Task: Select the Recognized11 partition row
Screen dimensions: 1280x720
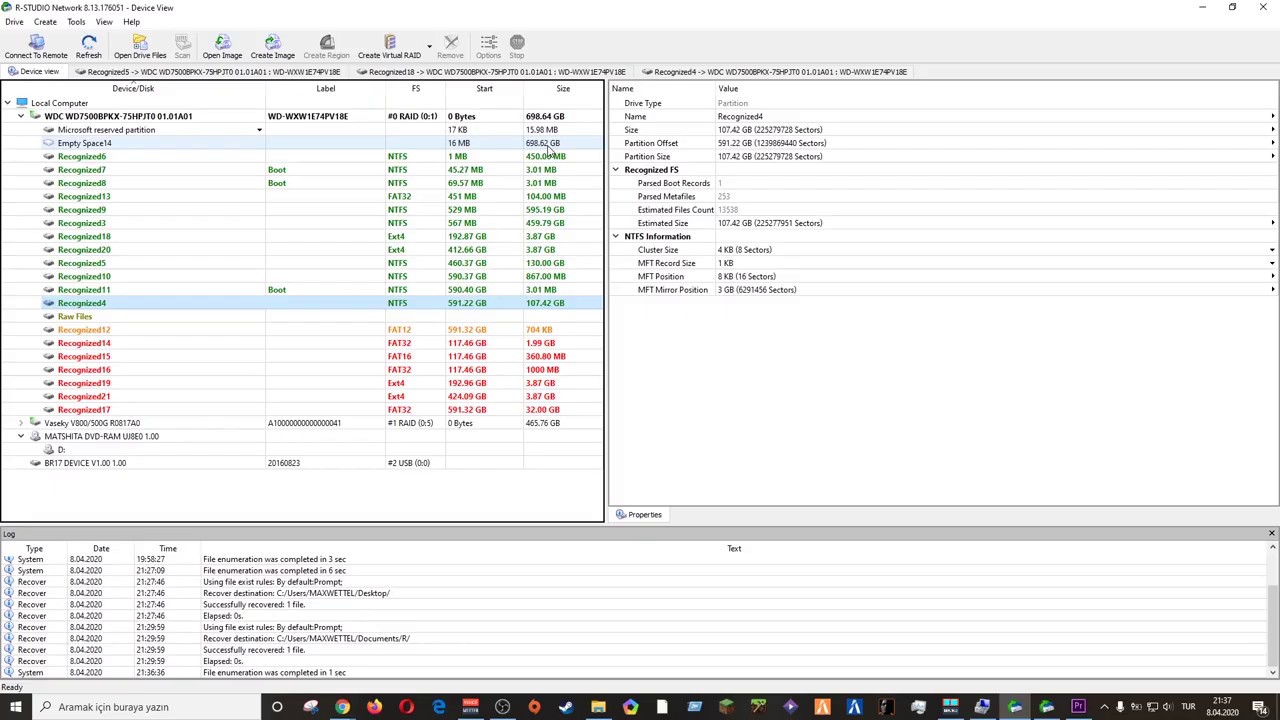Action: [x=302, y=290]
